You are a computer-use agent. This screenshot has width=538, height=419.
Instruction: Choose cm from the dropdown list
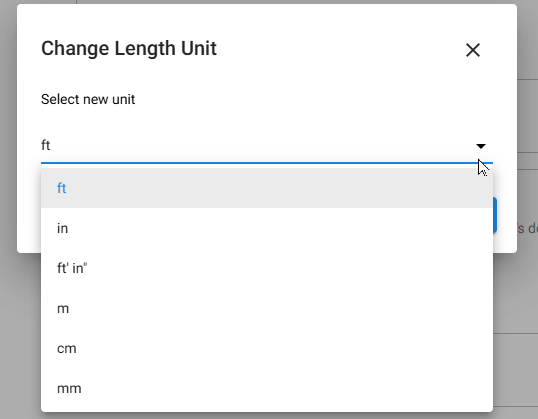[267, 348]
